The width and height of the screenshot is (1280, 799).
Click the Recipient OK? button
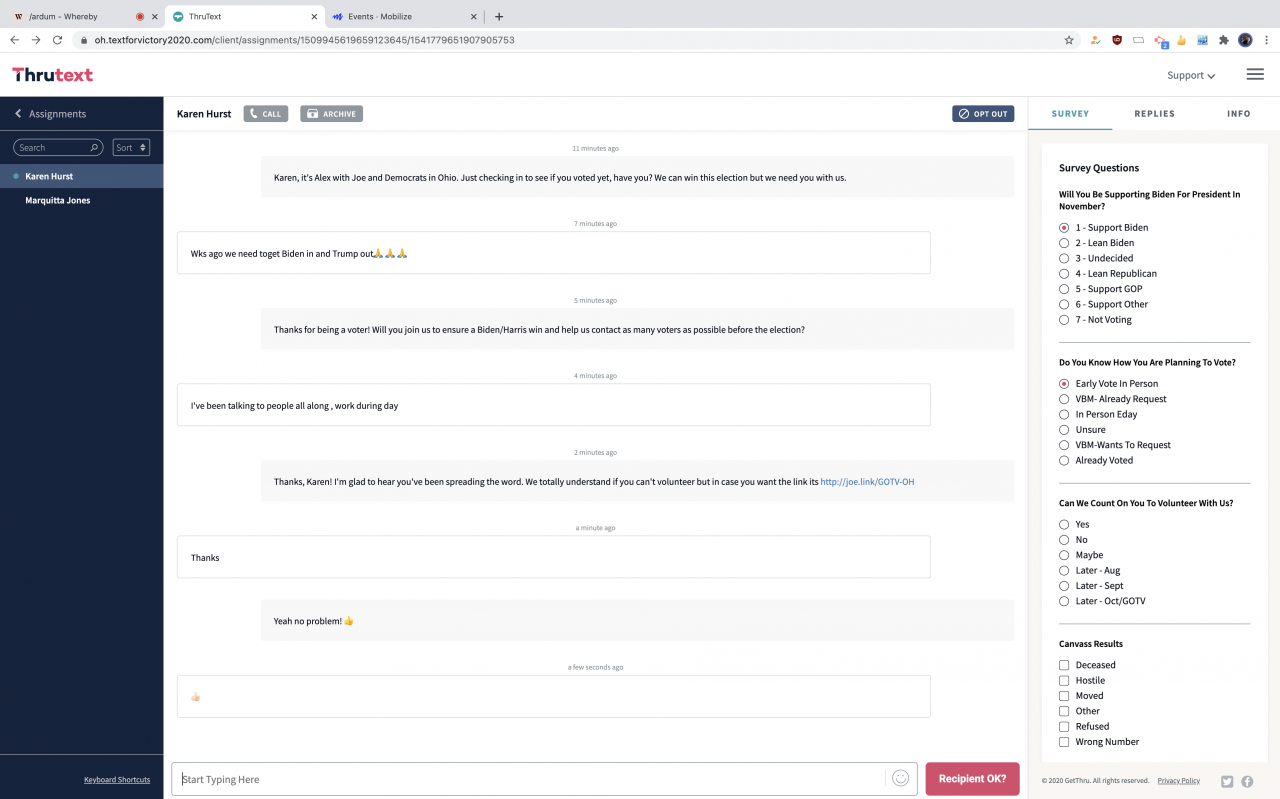point(973,779)
